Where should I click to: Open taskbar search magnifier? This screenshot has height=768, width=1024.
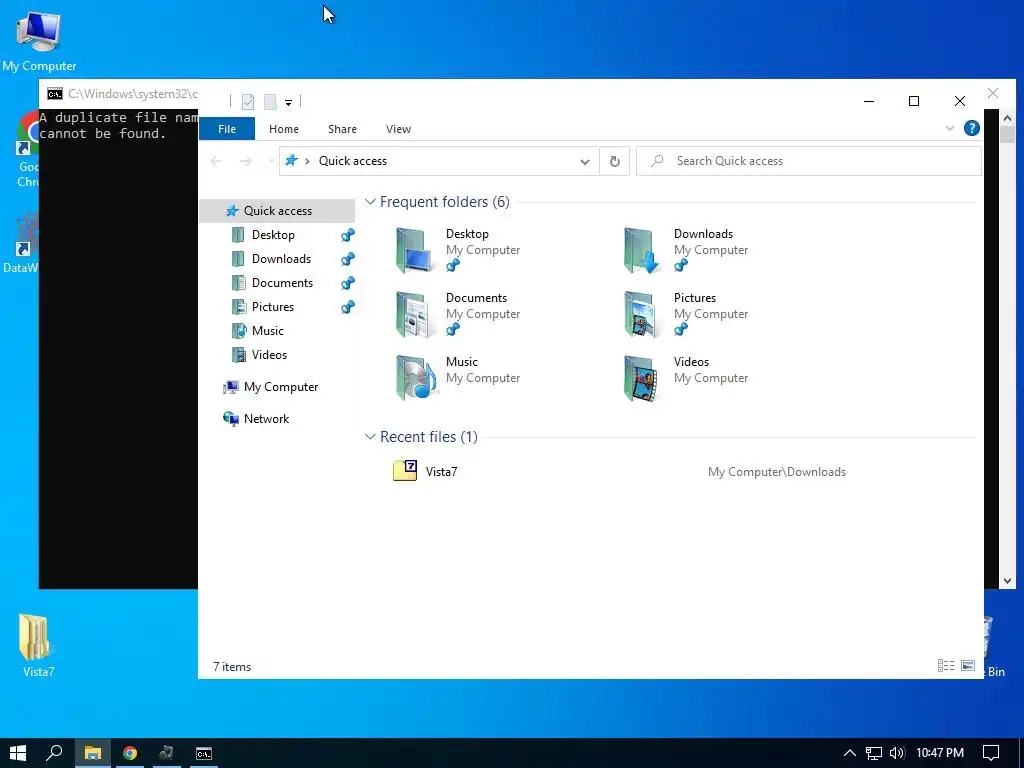pyautogui.click(x=54, y=753)
